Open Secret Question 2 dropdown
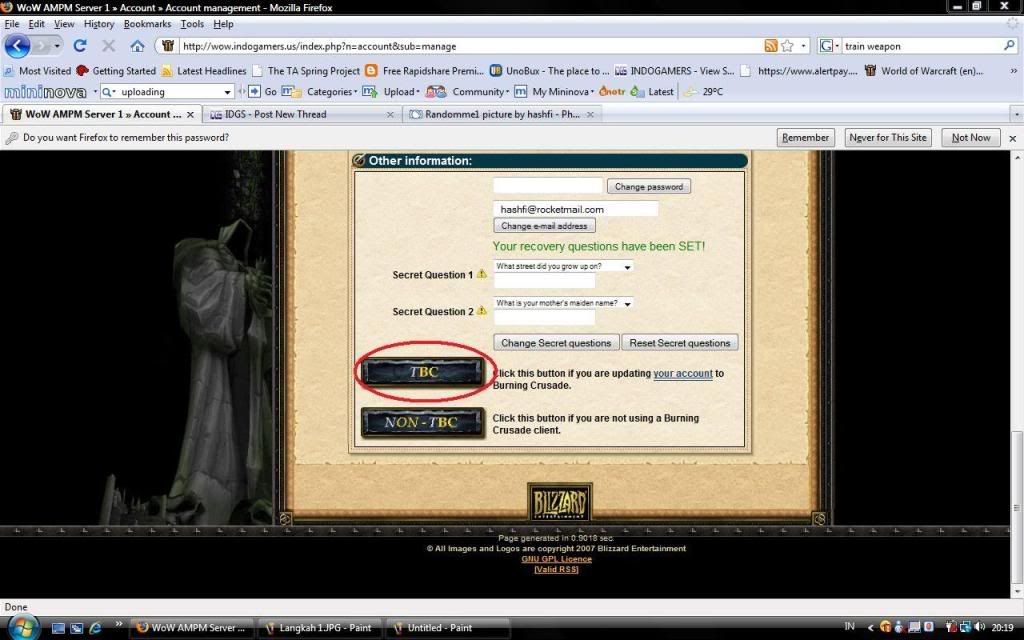 [x=563, y=303]
